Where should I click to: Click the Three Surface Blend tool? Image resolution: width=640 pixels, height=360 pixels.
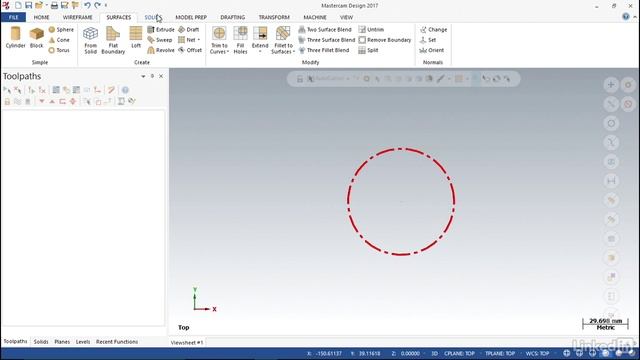pos(327,40)
